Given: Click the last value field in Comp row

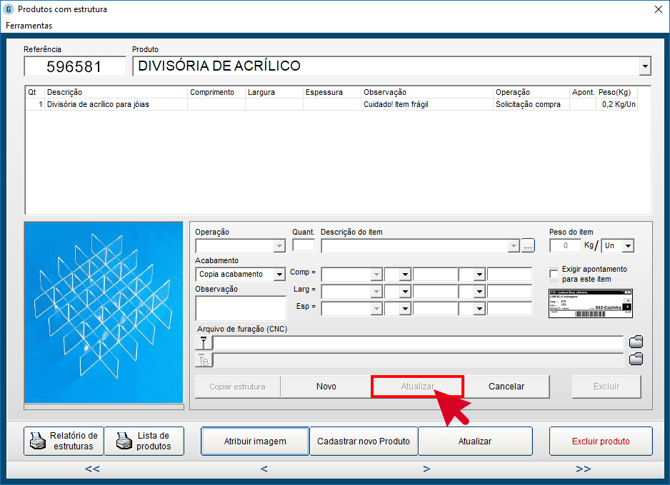Looking at the screenshot, I should (509, 274).
